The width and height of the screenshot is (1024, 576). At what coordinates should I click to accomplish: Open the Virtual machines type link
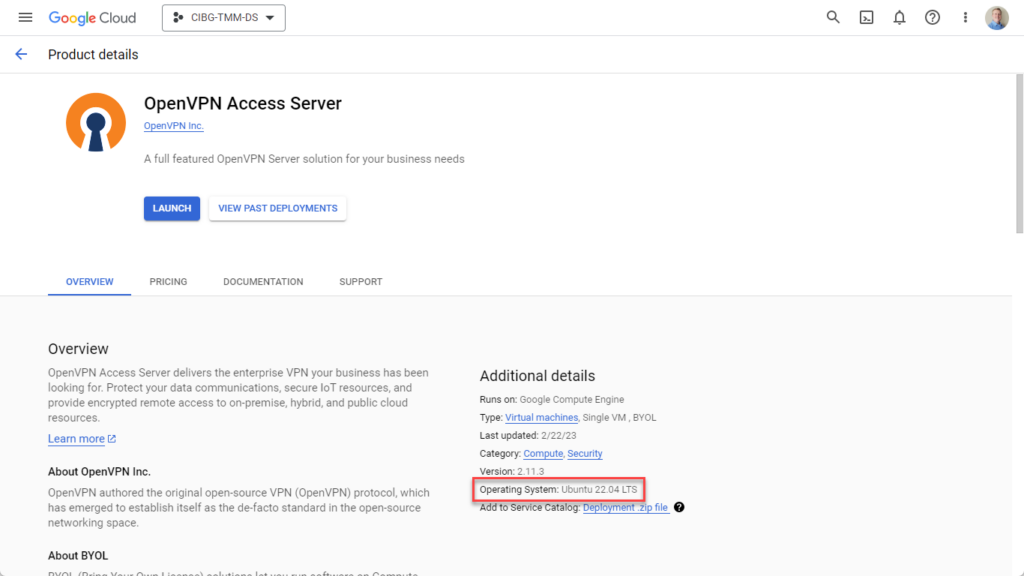pos(541,417)
